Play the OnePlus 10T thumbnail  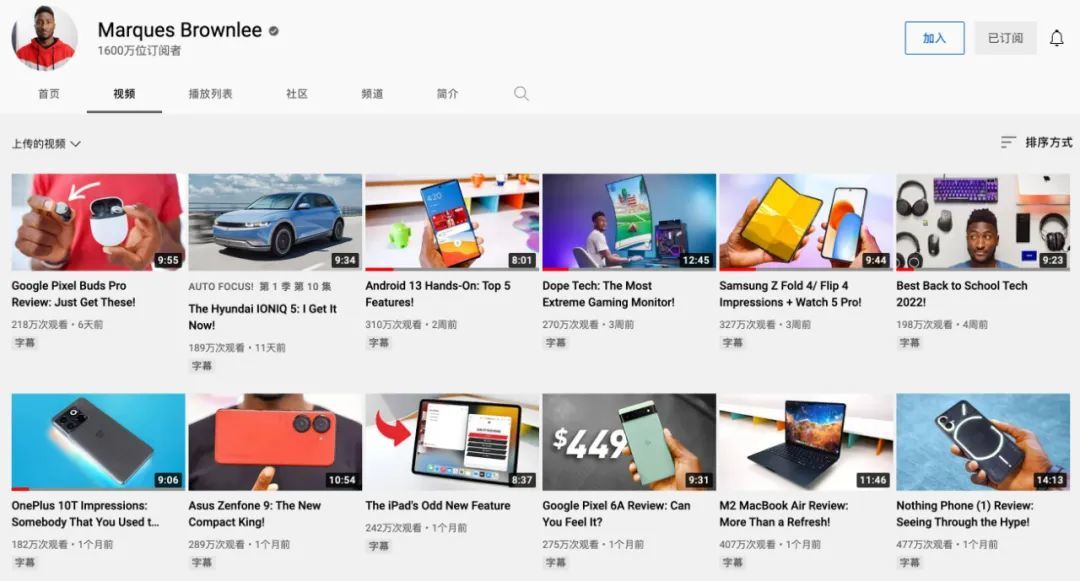click(98, 442)
